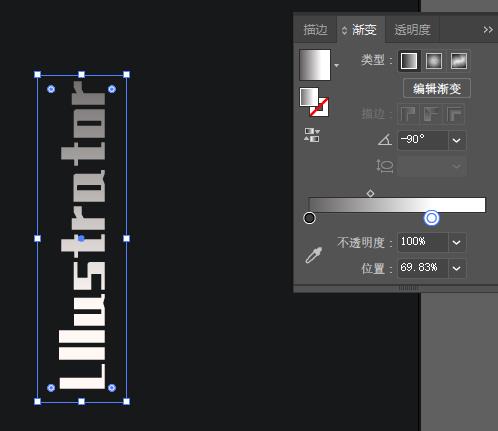The height and width of the screenshot is (431, 498).
Task: Open the 位置 dropdown arrow
Action: point(457,268)
